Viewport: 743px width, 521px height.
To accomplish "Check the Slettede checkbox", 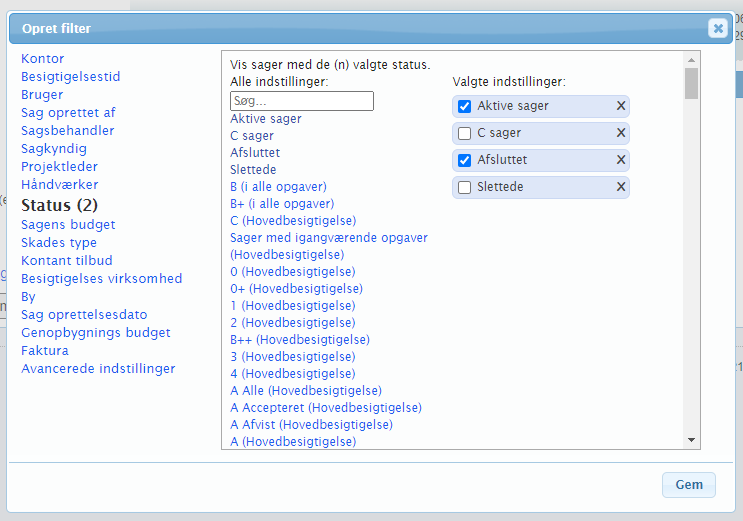I will pos(464,187).
